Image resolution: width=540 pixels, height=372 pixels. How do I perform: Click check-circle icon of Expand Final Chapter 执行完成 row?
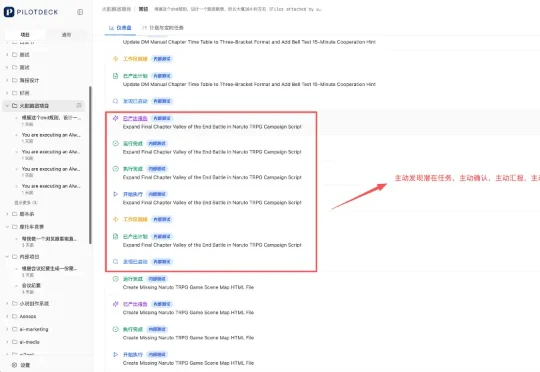(x=116, y=169)
